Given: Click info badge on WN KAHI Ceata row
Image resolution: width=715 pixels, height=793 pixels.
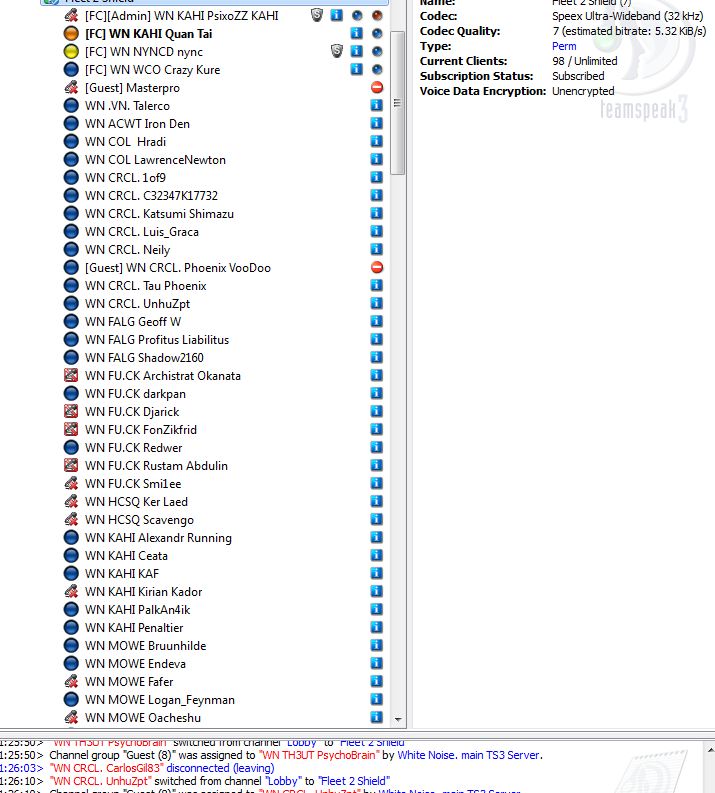Looking at the screenshot, I should (x=376, y=555).
